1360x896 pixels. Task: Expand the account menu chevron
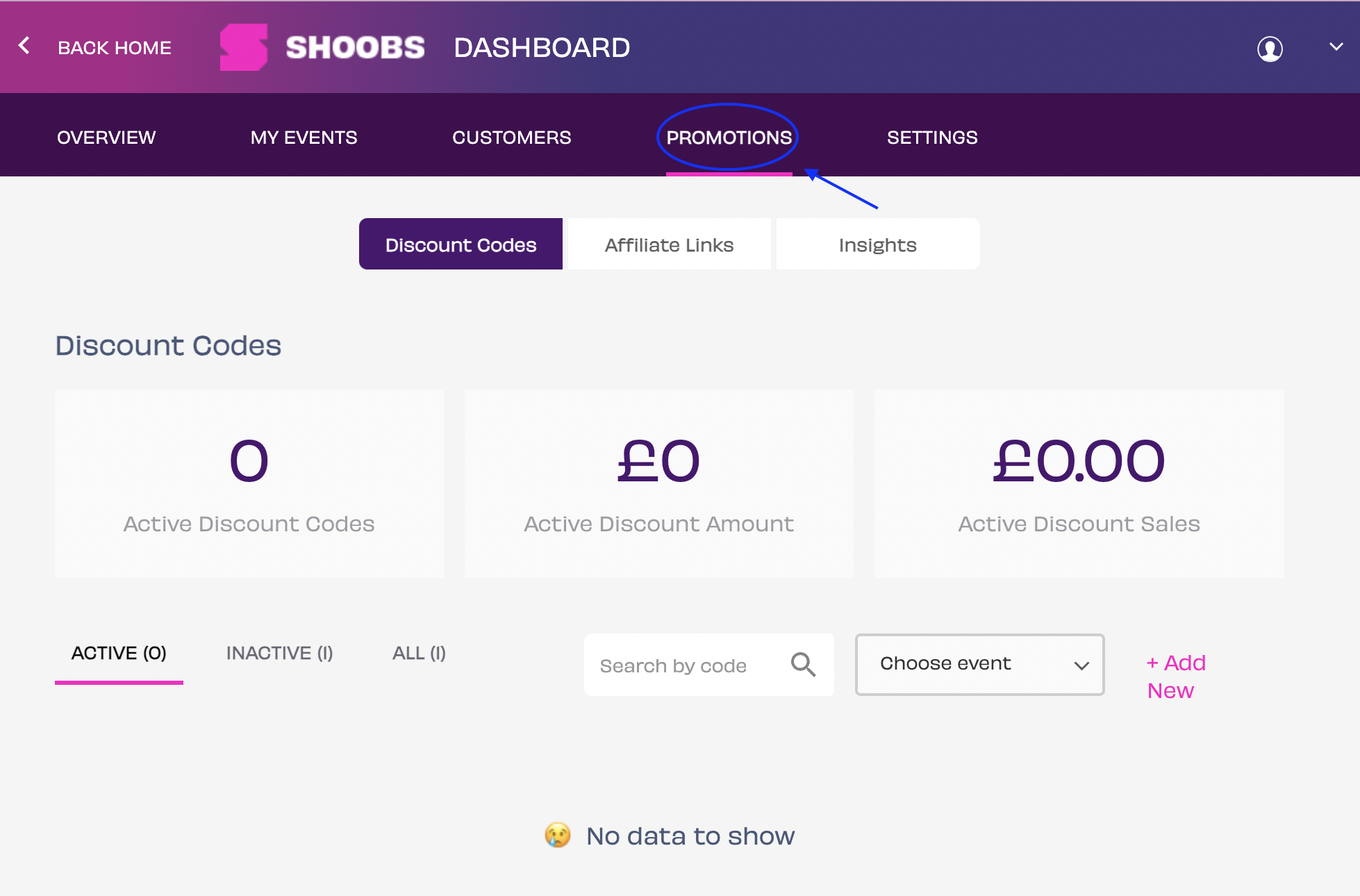(1336, 47)
